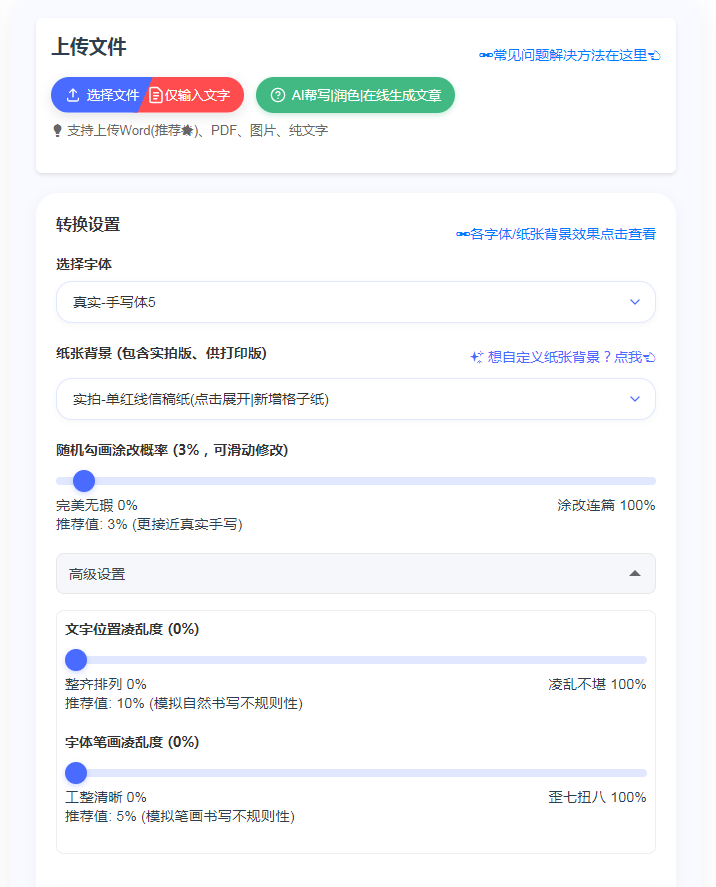The image size is (716, 887).
Task: Click the 凌乱不堪 100% label
Action: (x=597, y=684)
